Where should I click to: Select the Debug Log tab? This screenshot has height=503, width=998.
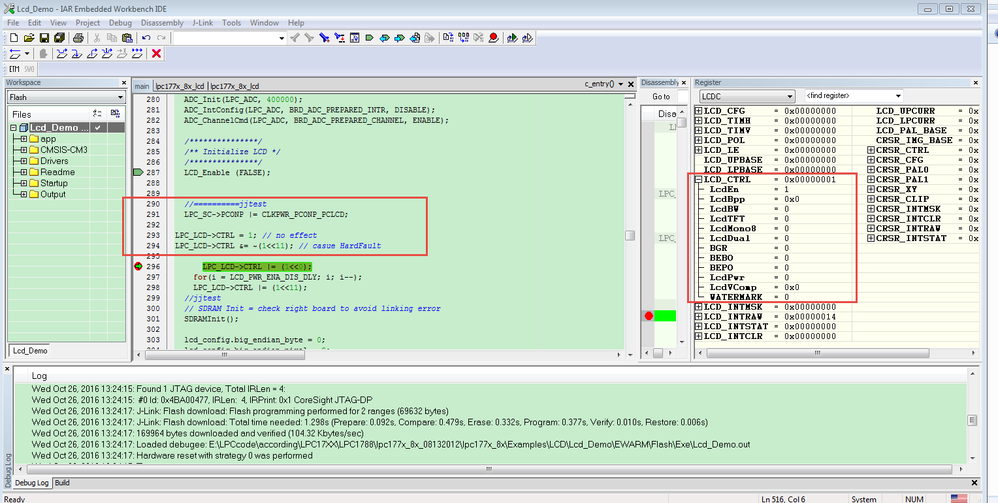(x=32, y=483)
